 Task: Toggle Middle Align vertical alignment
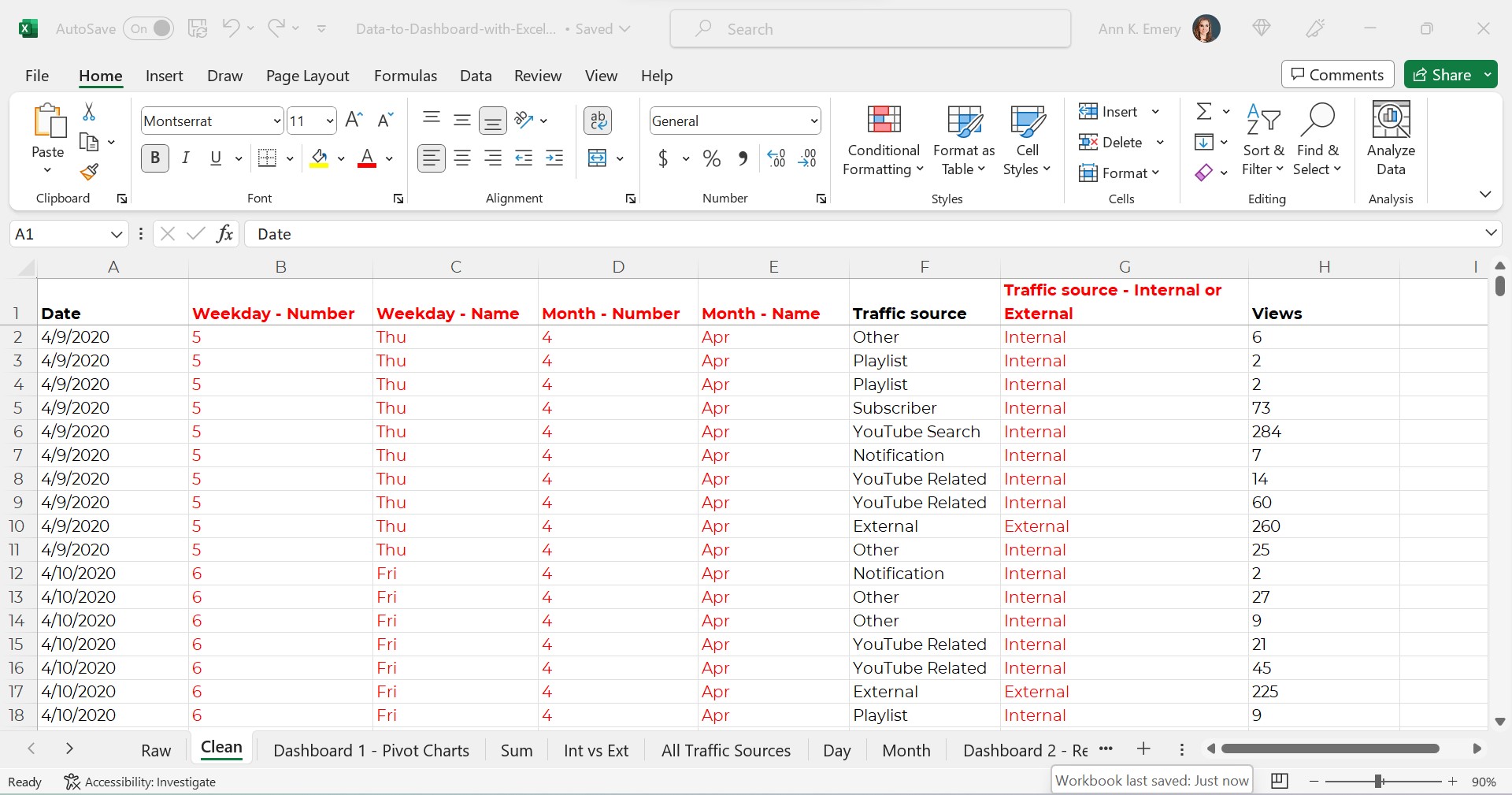coord(462,120)
